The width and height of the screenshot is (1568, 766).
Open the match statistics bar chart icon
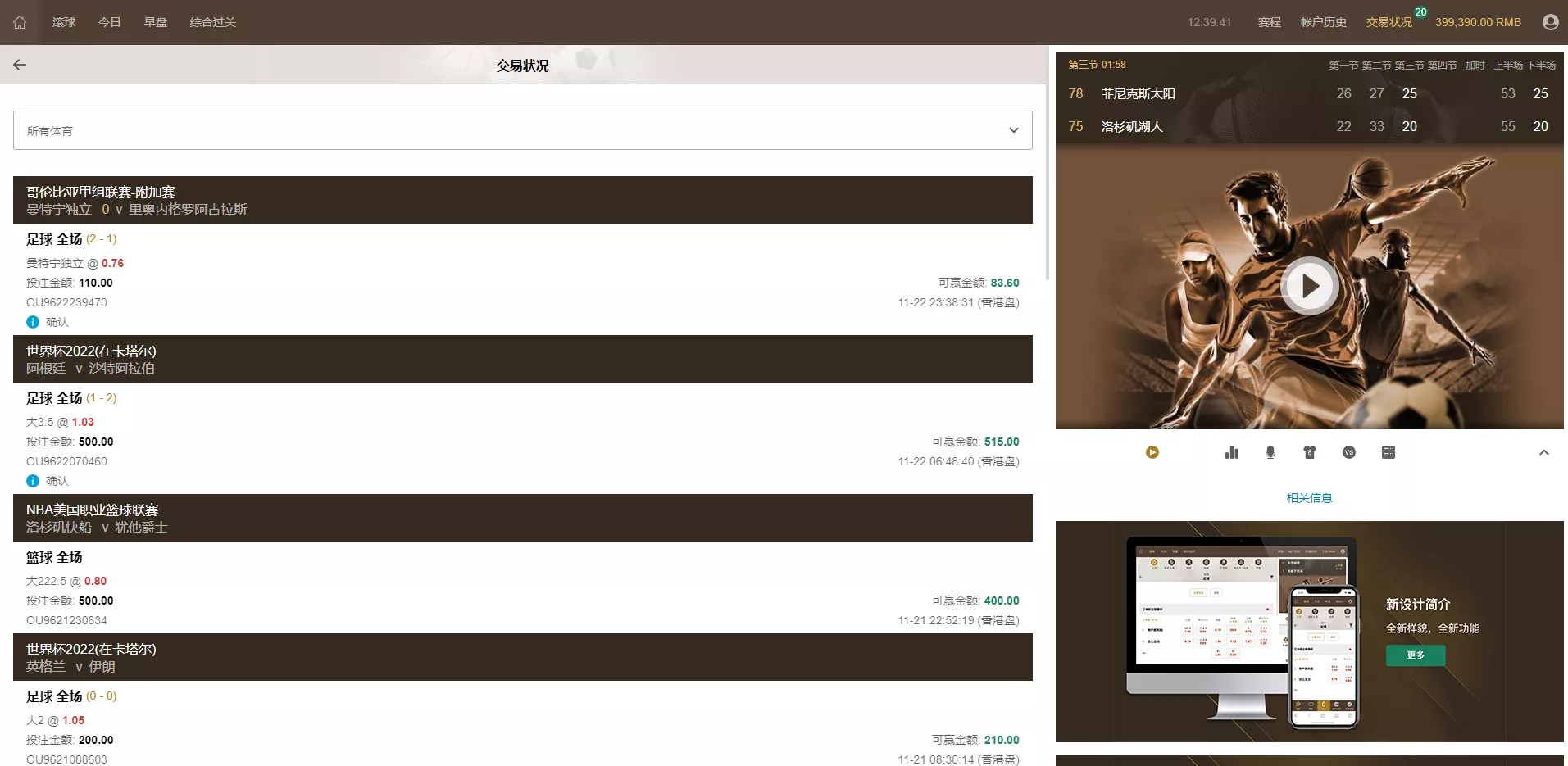pos(1231,451)
